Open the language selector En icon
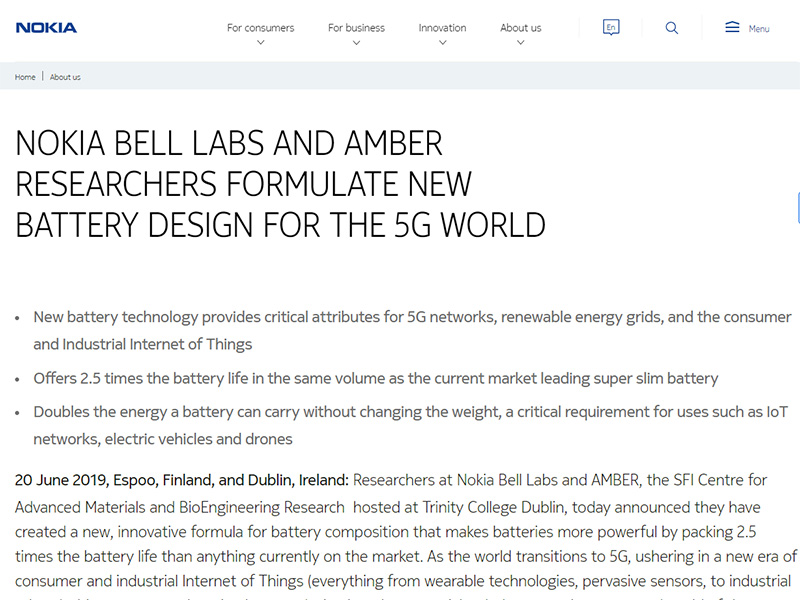800x600 pixels. (611, 28)
